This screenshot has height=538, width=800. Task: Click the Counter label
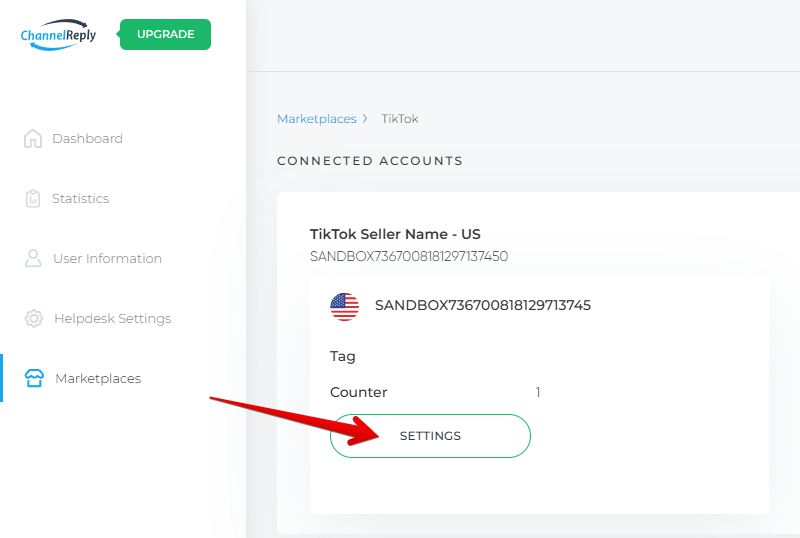[359, 392]
